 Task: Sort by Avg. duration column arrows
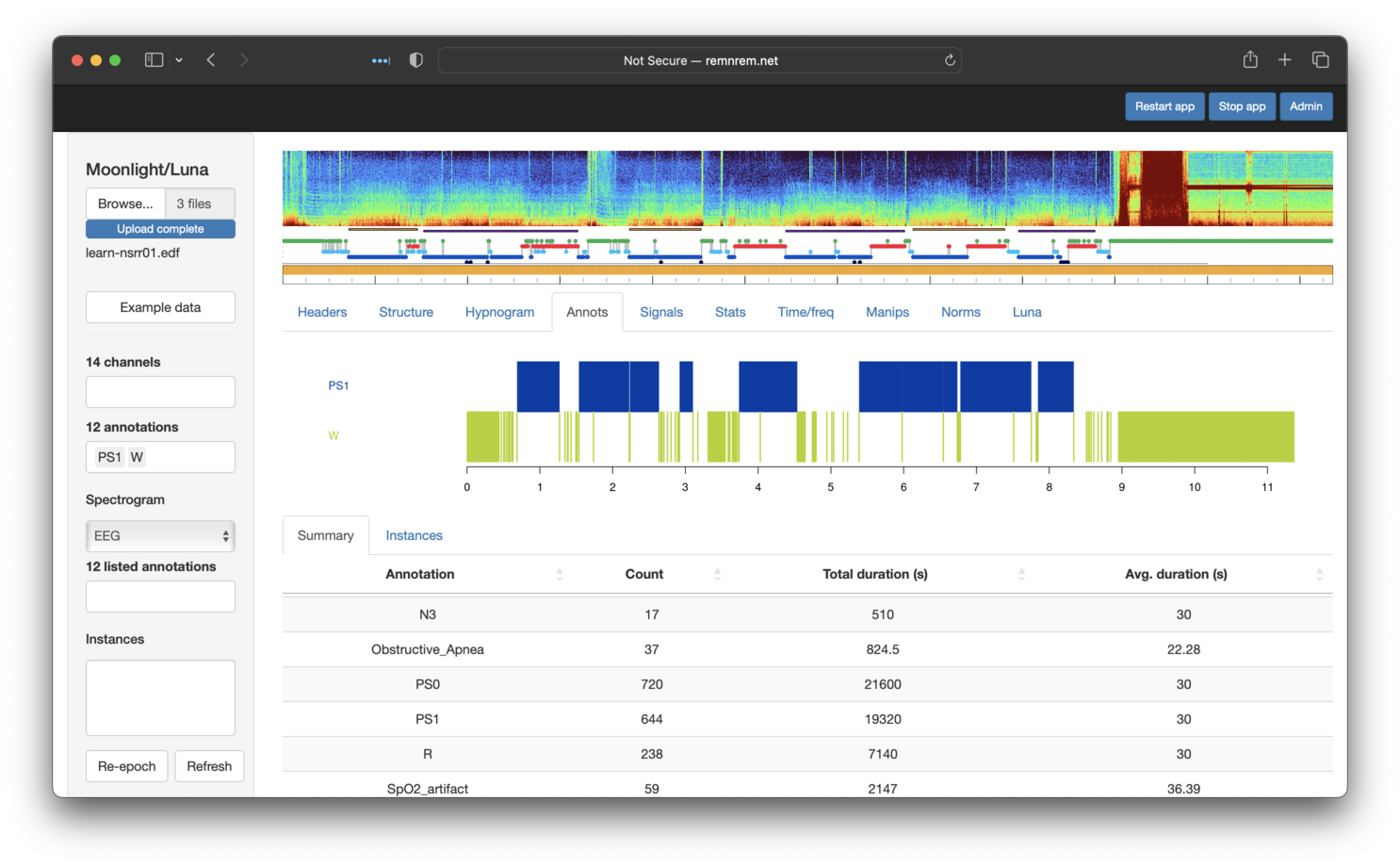1319,574
